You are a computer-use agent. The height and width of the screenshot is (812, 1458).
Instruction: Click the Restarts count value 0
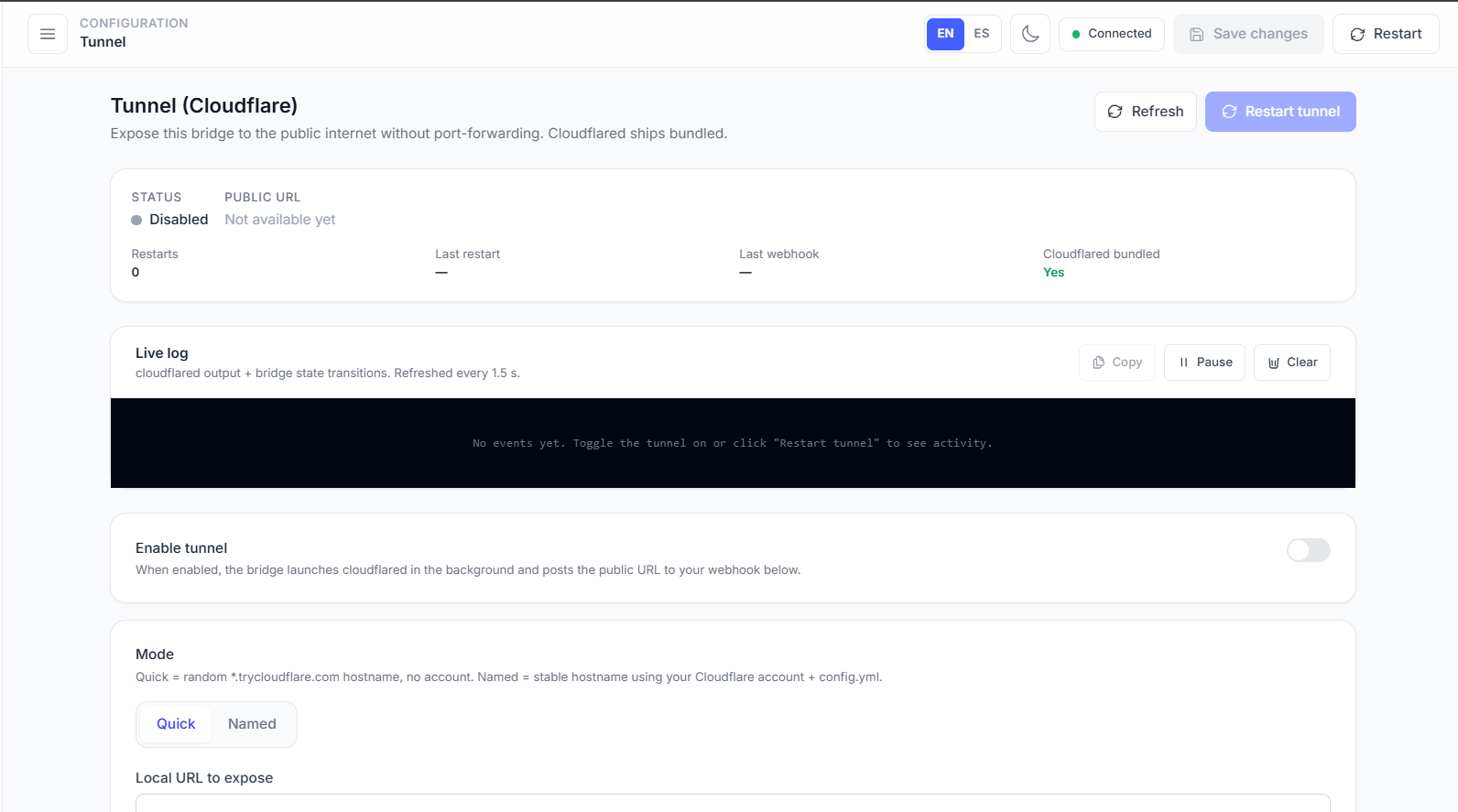136,273
